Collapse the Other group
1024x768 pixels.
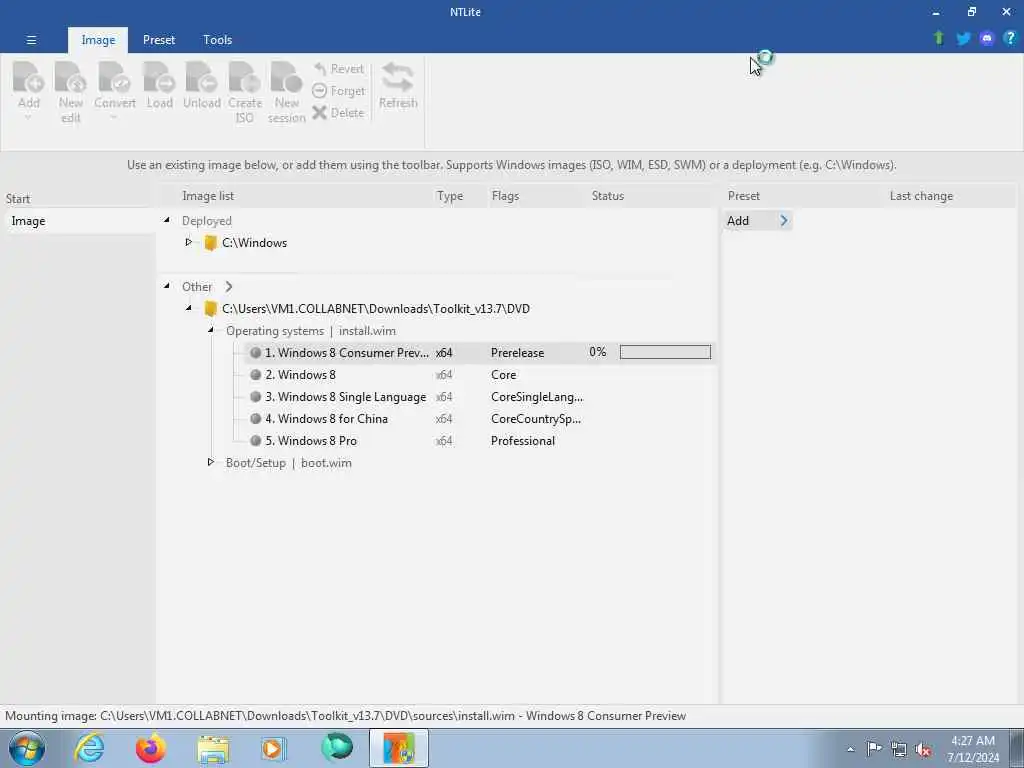167,286
